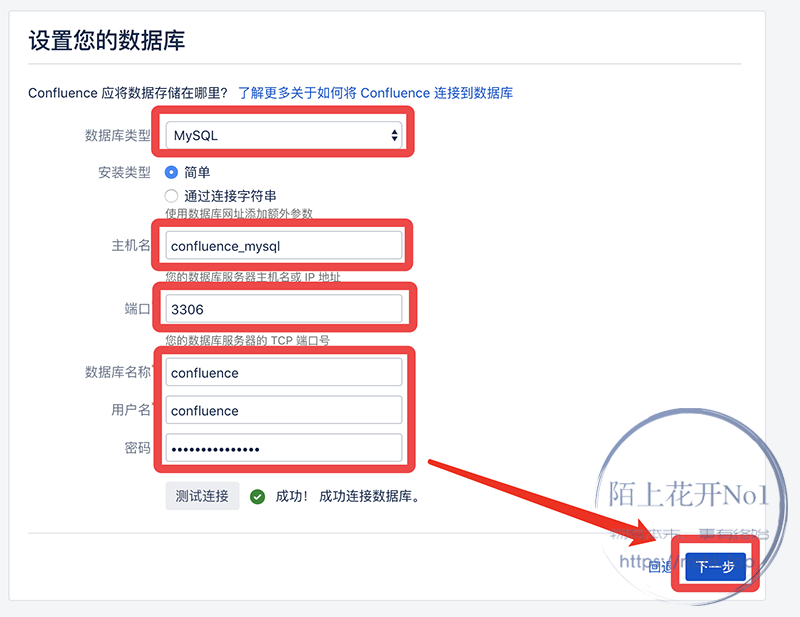Click the 安装类型 label
800x617 pixels.
(124, 172)
